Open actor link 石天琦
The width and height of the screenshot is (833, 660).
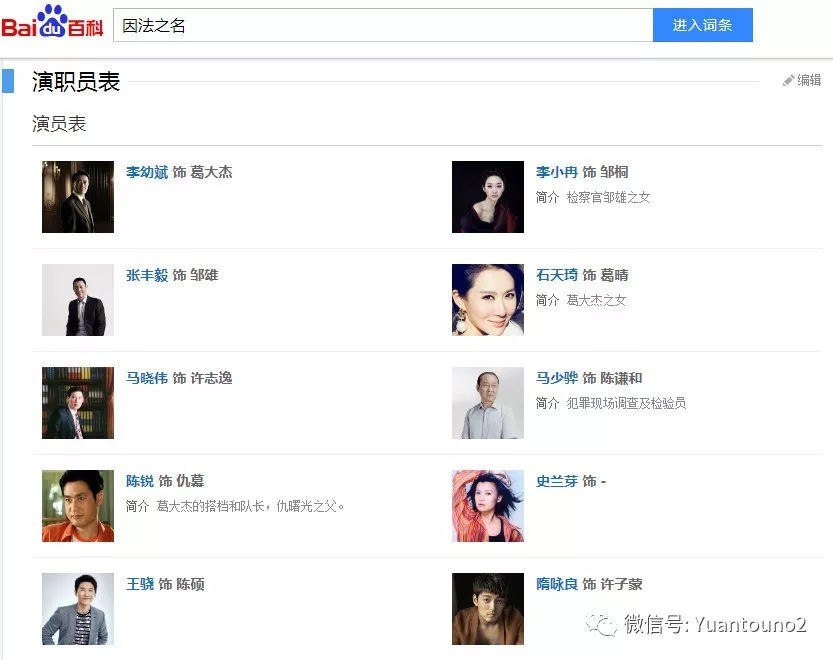[557, 275]
